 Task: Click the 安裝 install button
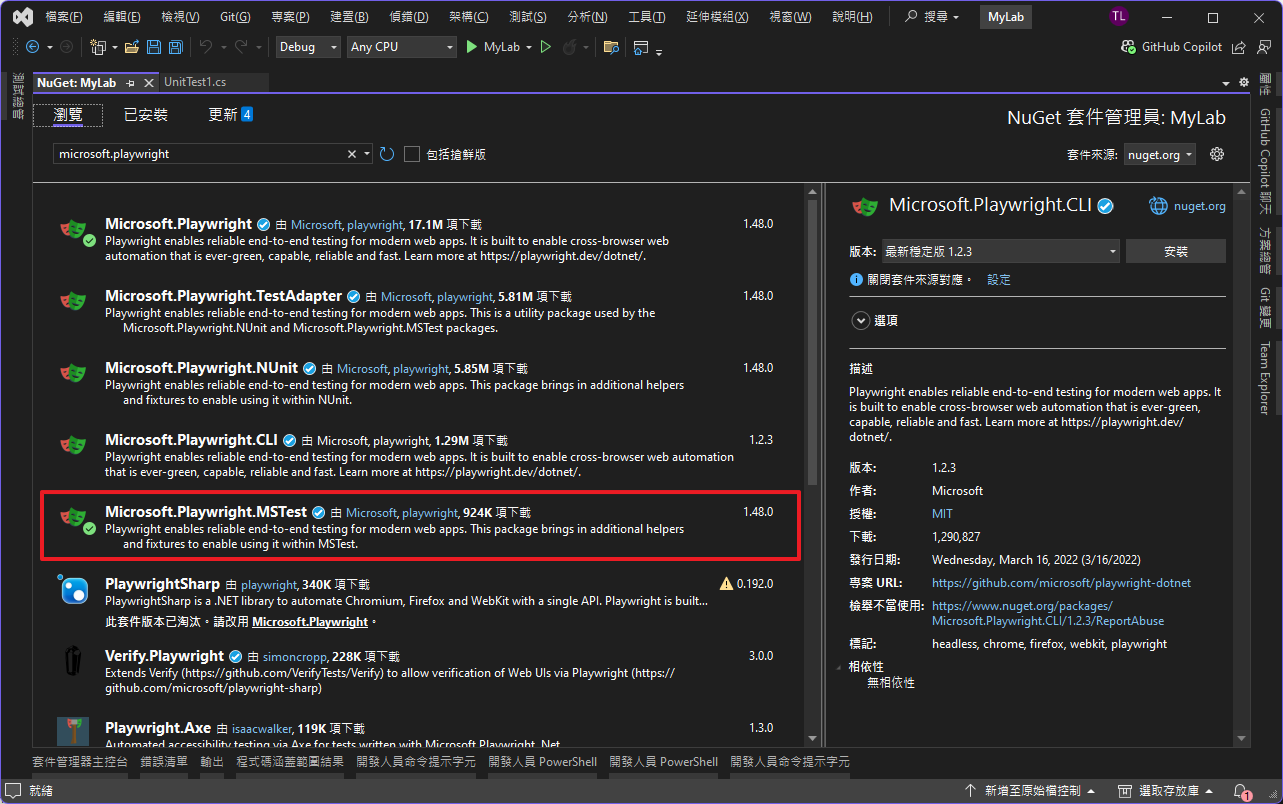(x=1175, y=252)
